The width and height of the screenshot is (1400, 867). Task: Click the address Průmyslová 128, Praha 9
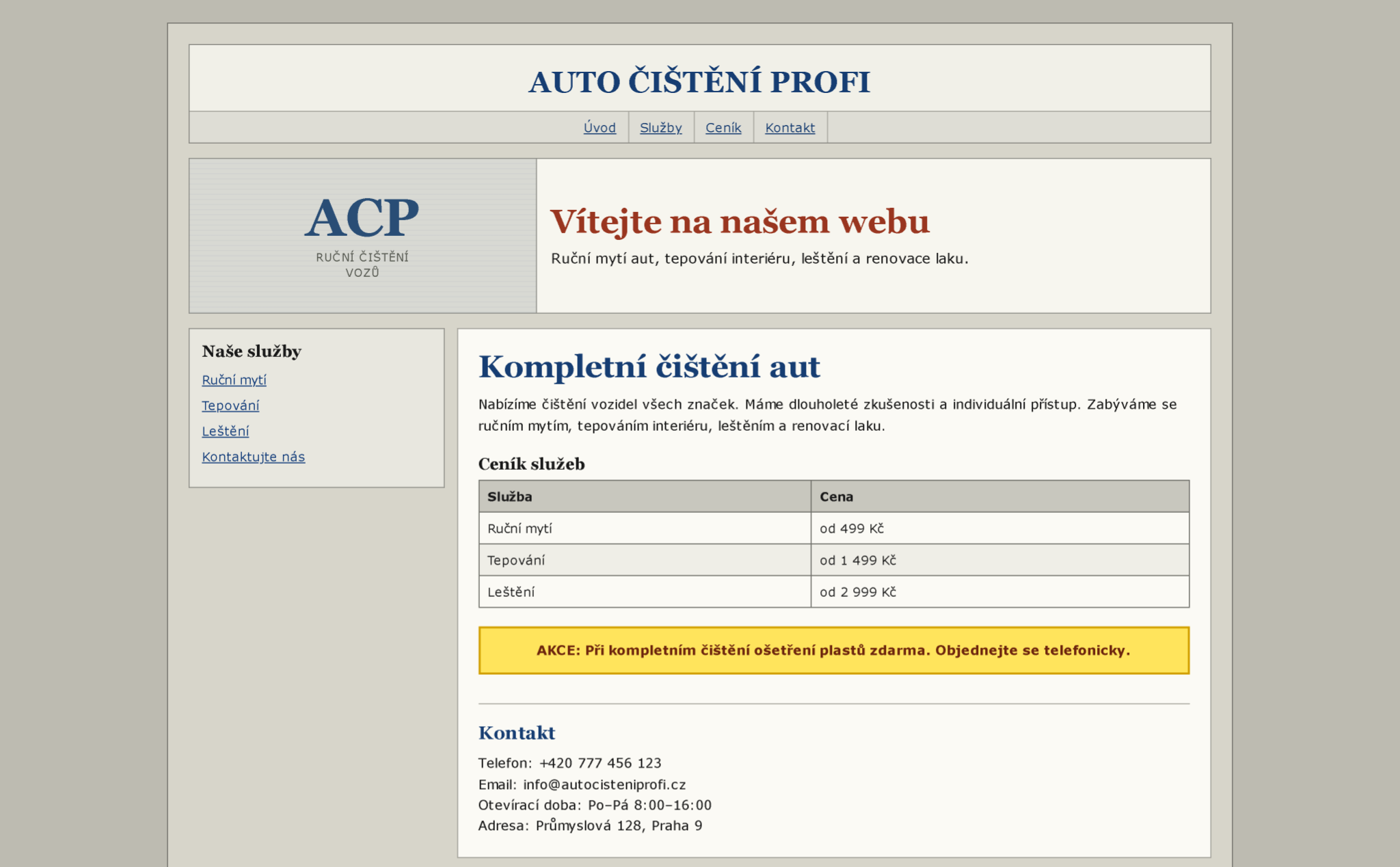pyautogui.click(x=619, y=826)
